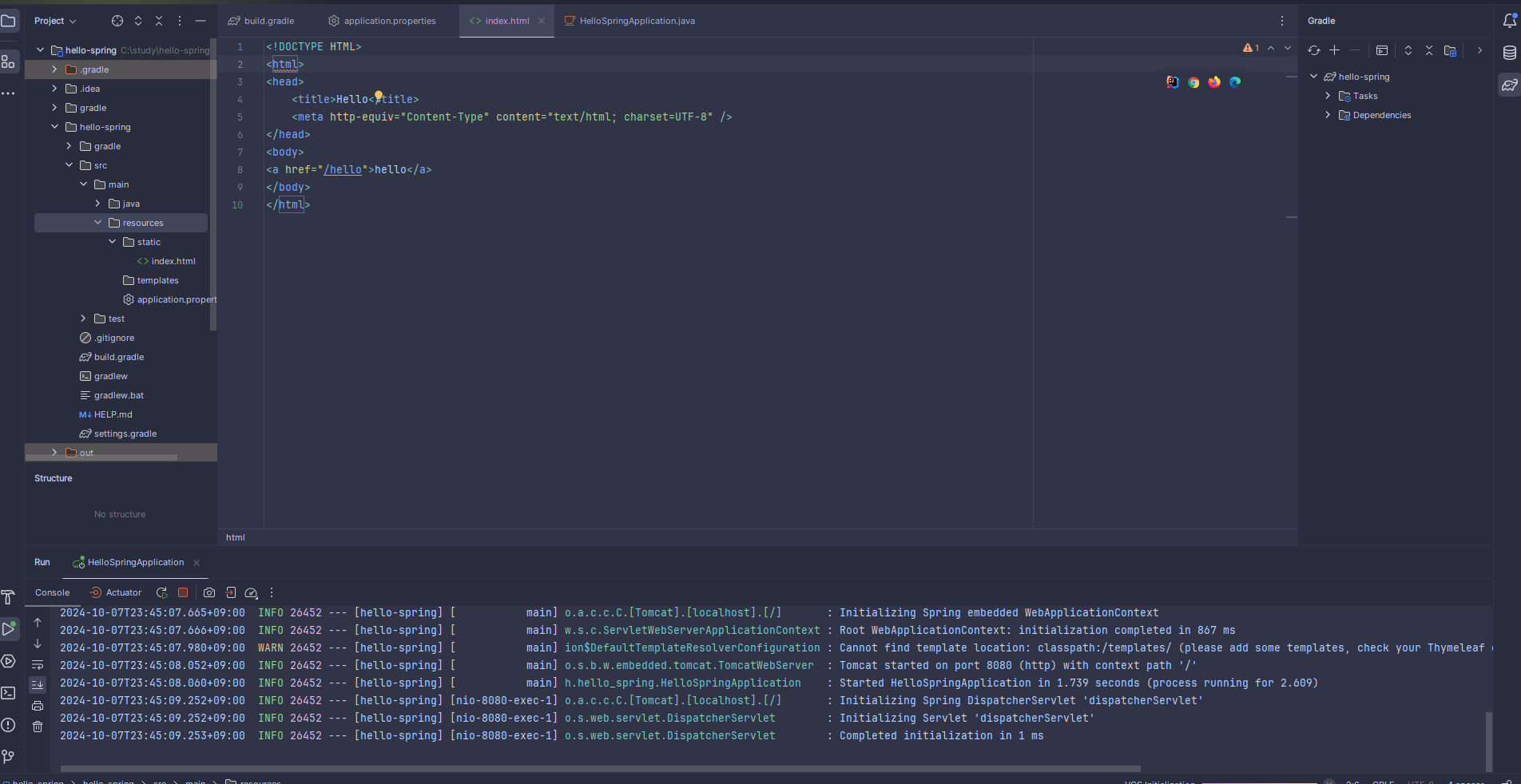
Task: Open Project view dropdown
Action: click(x=55, y=21)
